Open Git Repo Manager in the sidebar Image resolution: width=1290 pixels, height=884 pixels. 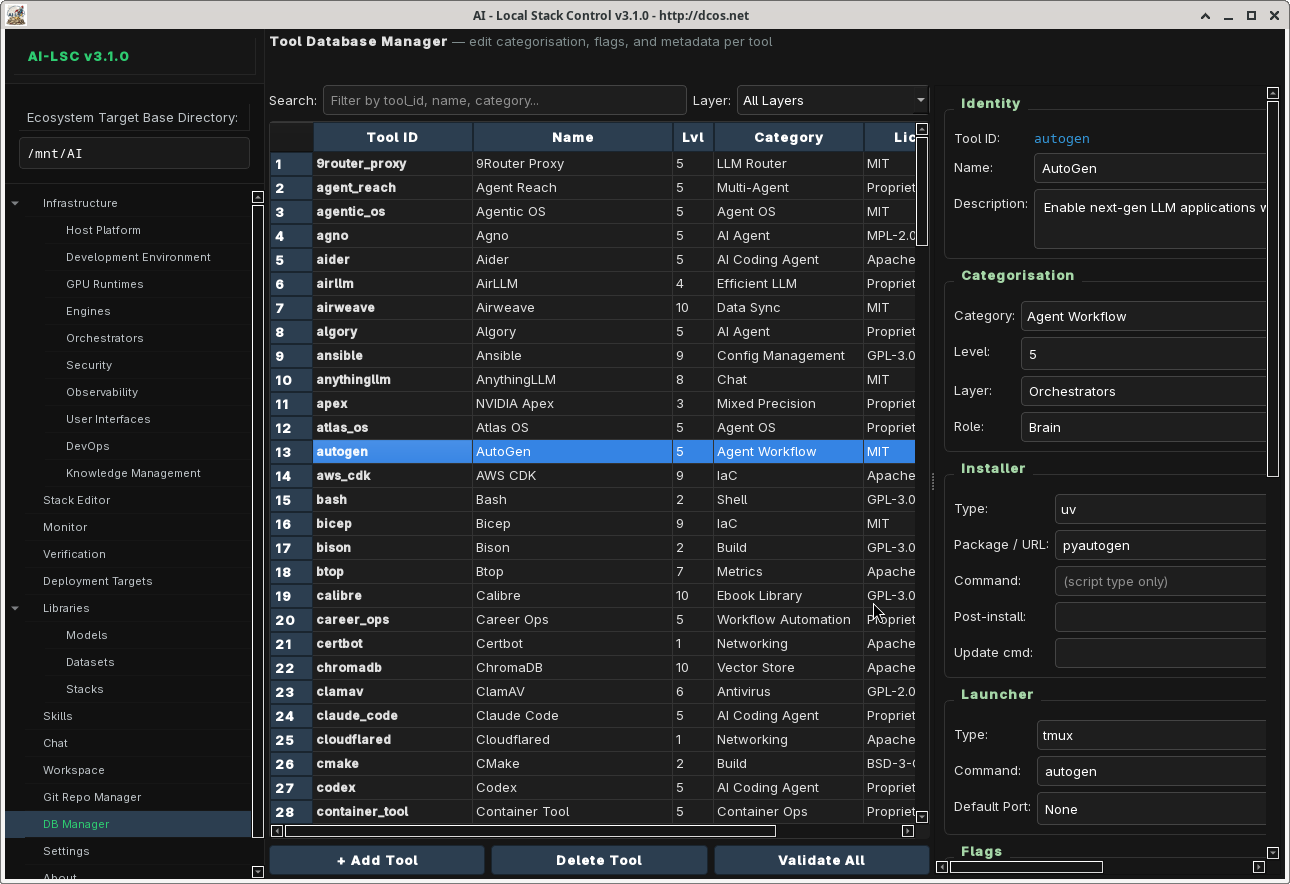click(x=92, y=798)
